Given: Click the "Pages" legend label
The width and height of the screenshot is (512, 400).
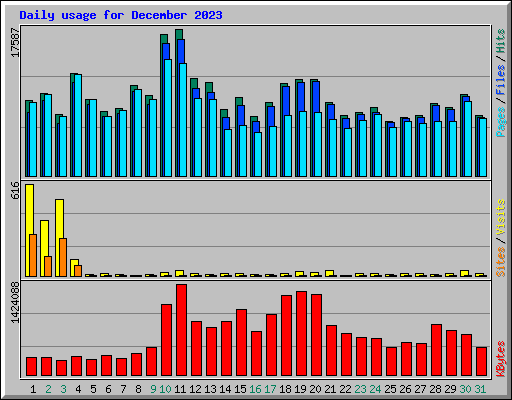Looking at the screenshot, I should pos(501,122).
